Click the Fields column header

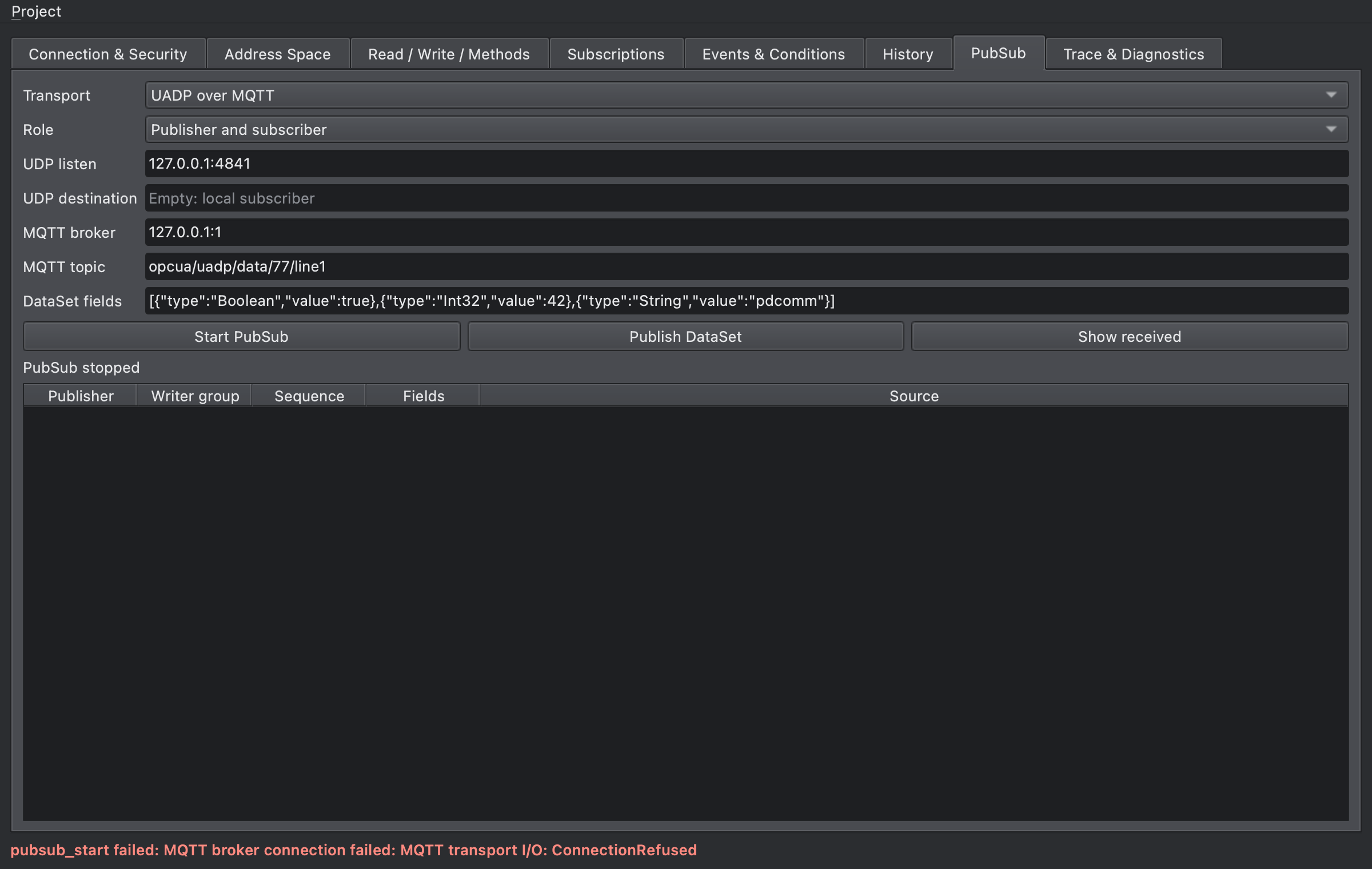424,396
